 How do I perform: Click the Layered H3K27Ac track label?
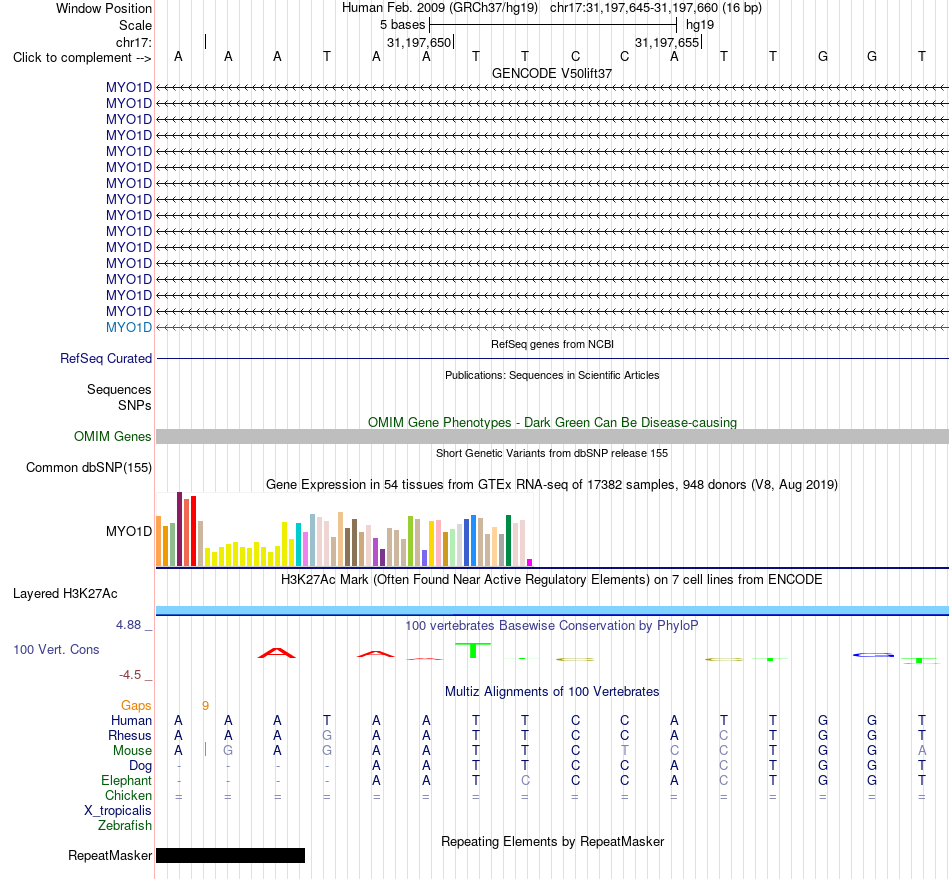point(65,594)
